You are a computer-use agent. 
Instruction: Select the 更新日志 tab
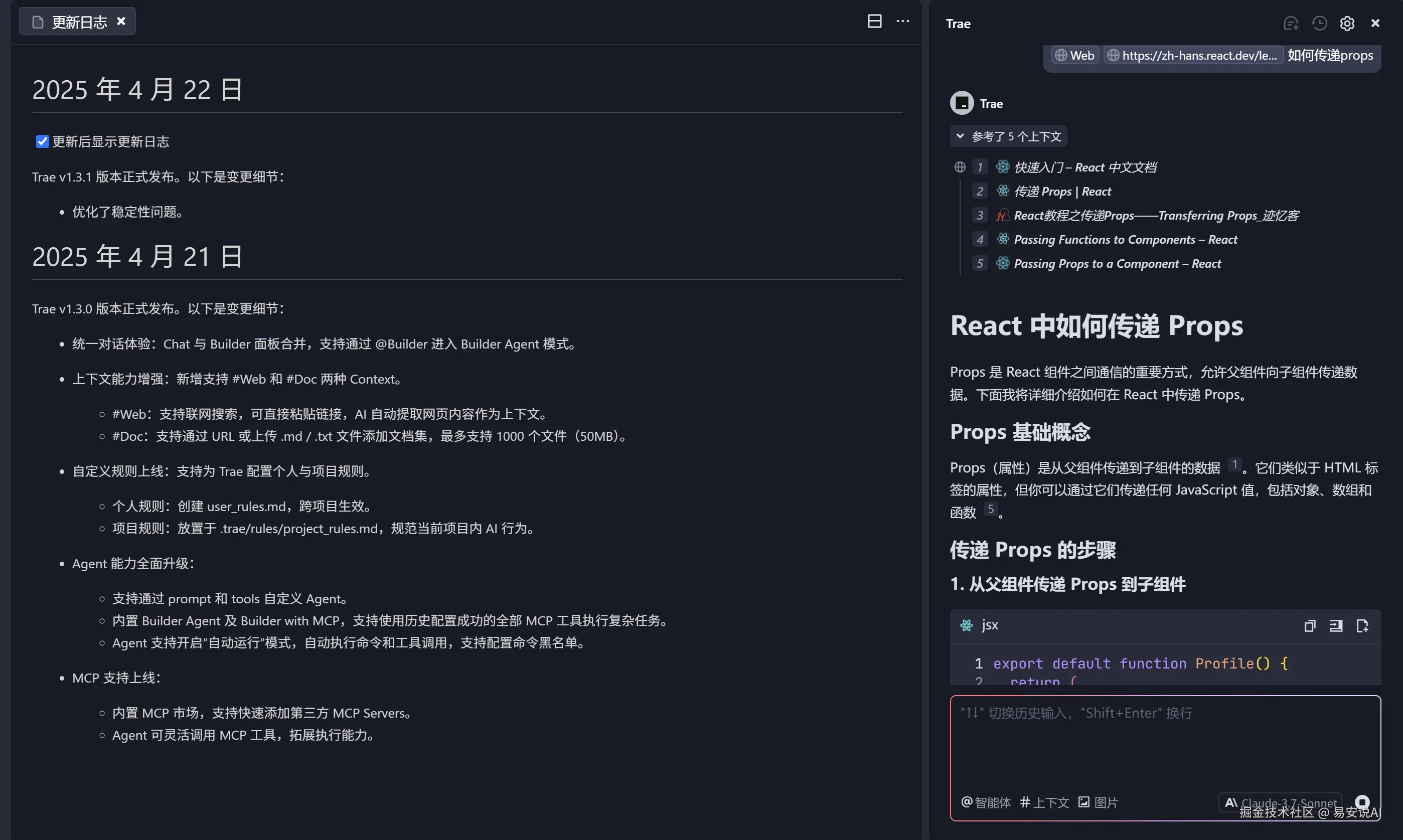pos(79,22)
